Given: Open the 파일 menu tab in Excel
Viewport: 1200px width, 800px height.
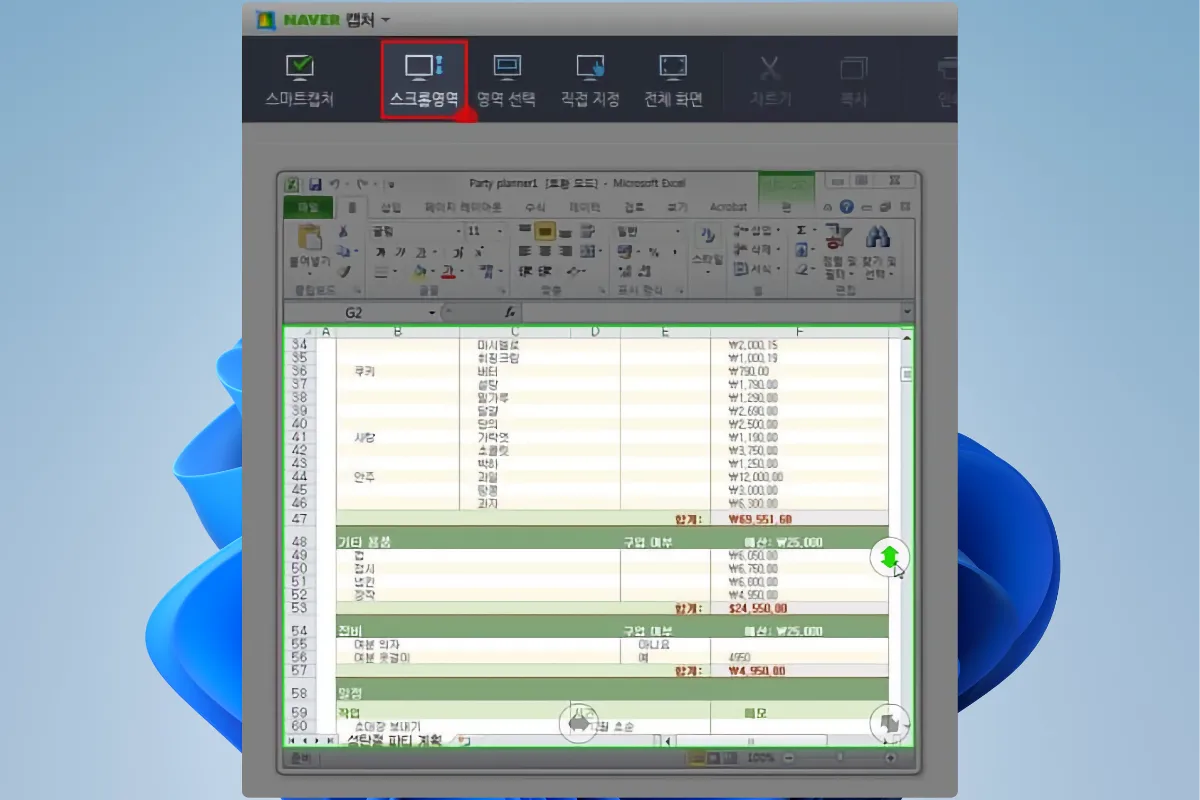Looking at the screenshot, I should (x=306, y=207).
